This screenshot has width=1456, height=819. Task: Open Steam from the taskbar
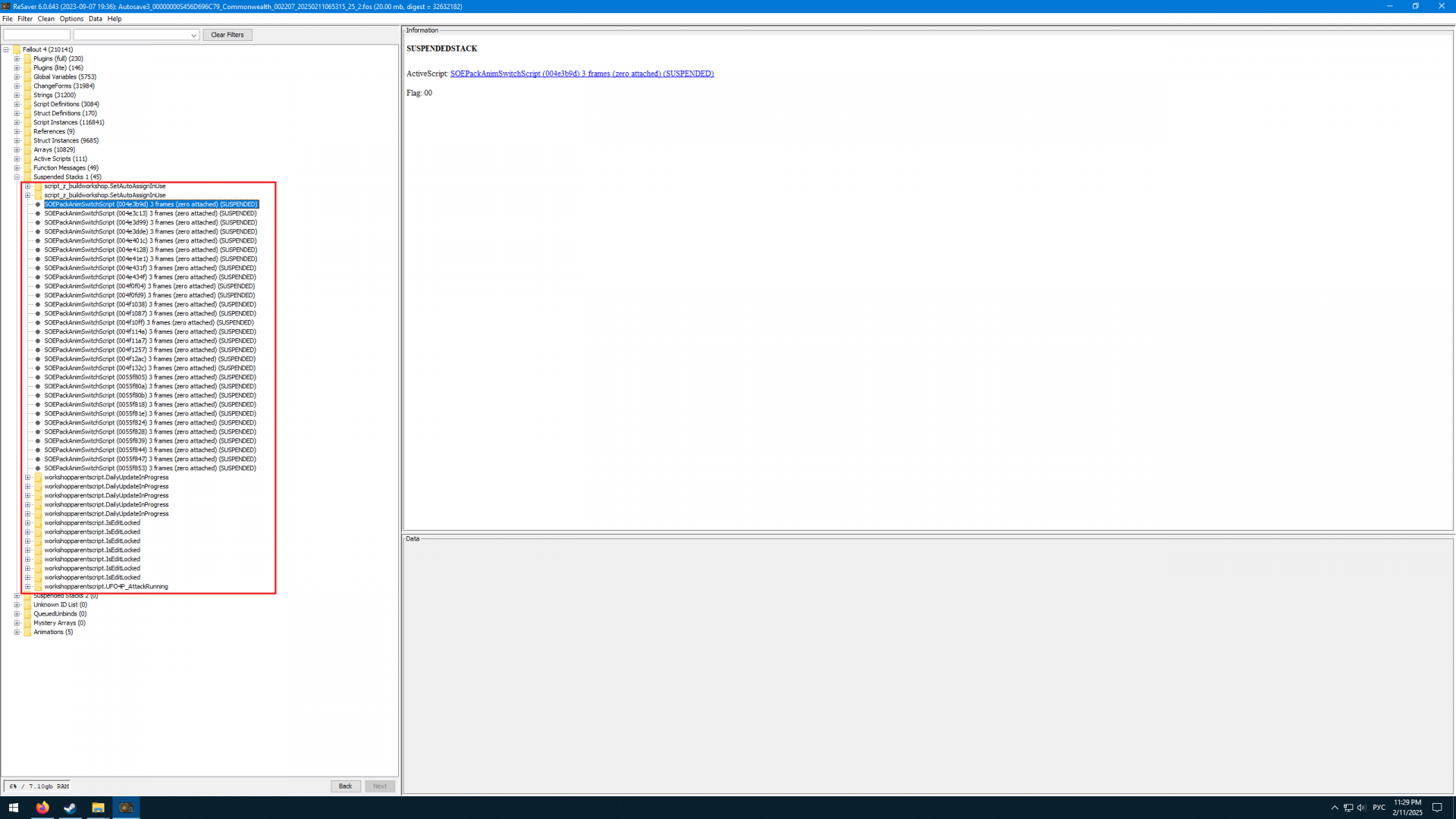click(x=70, y=808)
